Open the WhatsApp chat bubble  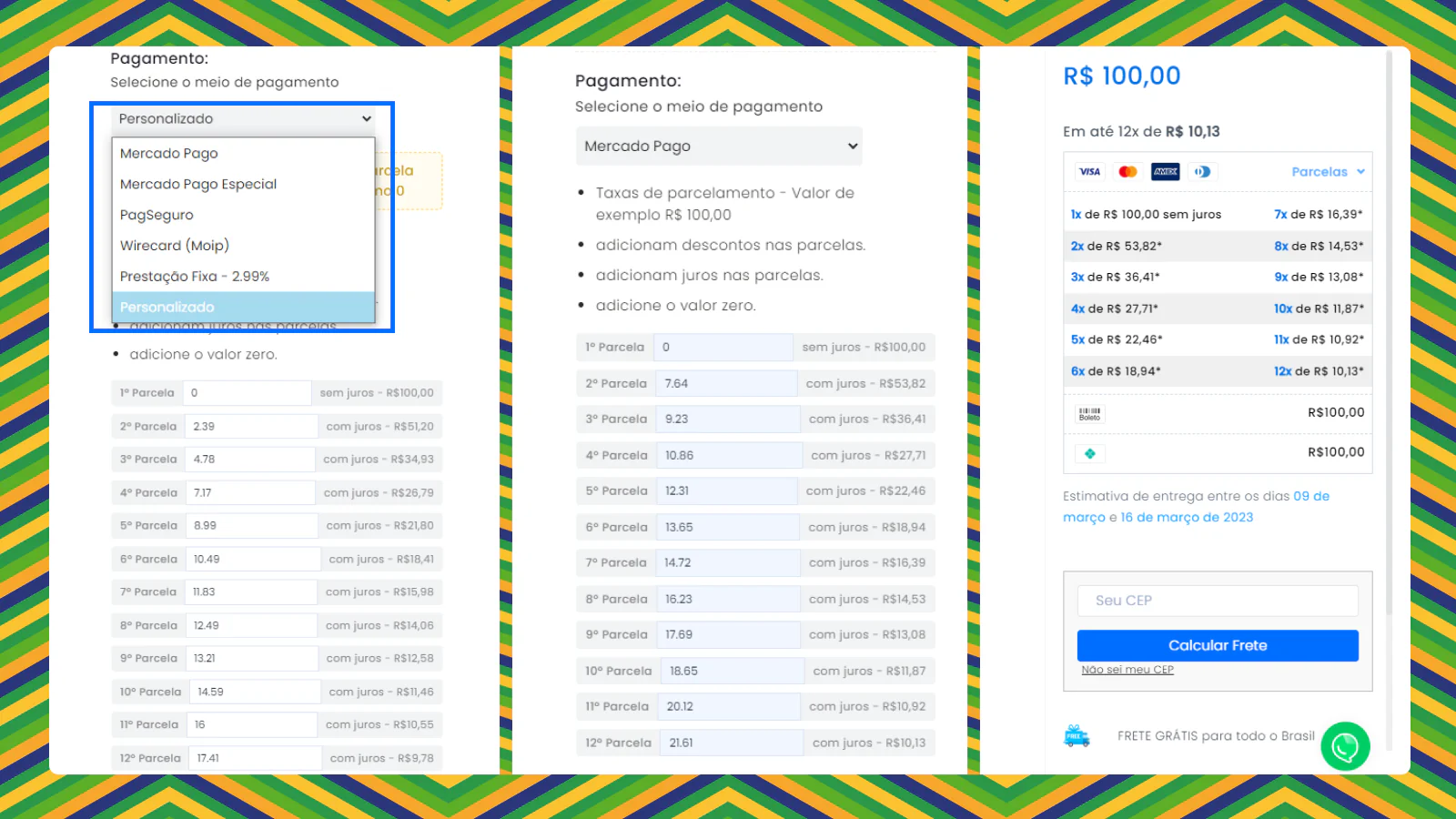[1345, 746]
